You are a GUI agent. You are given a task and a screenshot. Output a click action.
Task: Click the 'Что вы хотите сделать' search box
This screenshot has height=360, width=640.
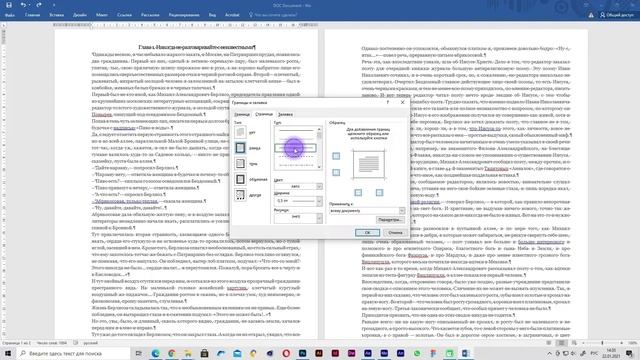point(273,15)
